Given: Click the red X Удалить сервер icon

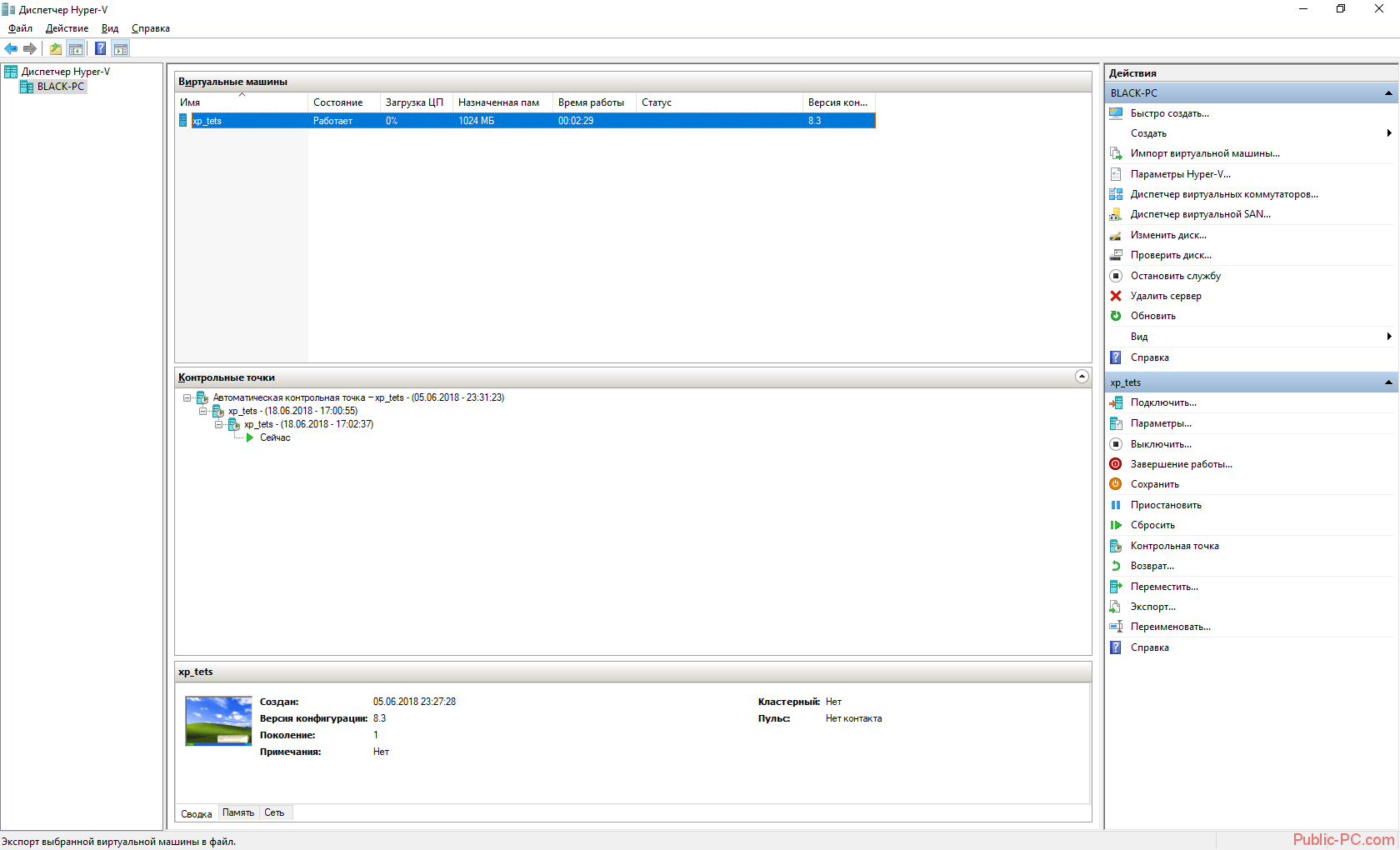Looking at the screenshot, I should 1116,296.
